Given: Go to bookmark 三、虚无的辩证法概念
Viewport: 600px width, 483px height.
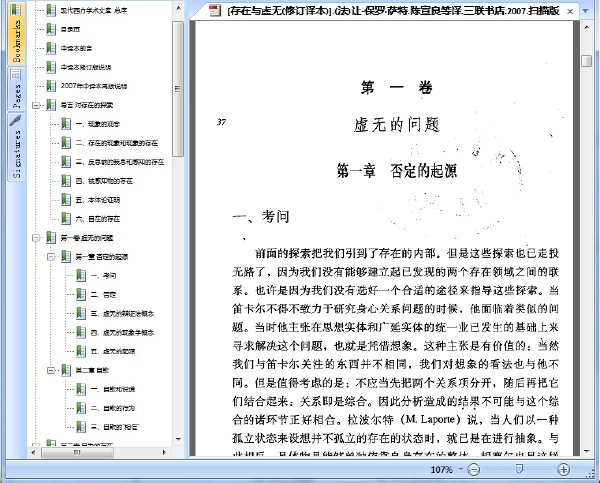Looking at the screenshot, I should coord(122,313).
